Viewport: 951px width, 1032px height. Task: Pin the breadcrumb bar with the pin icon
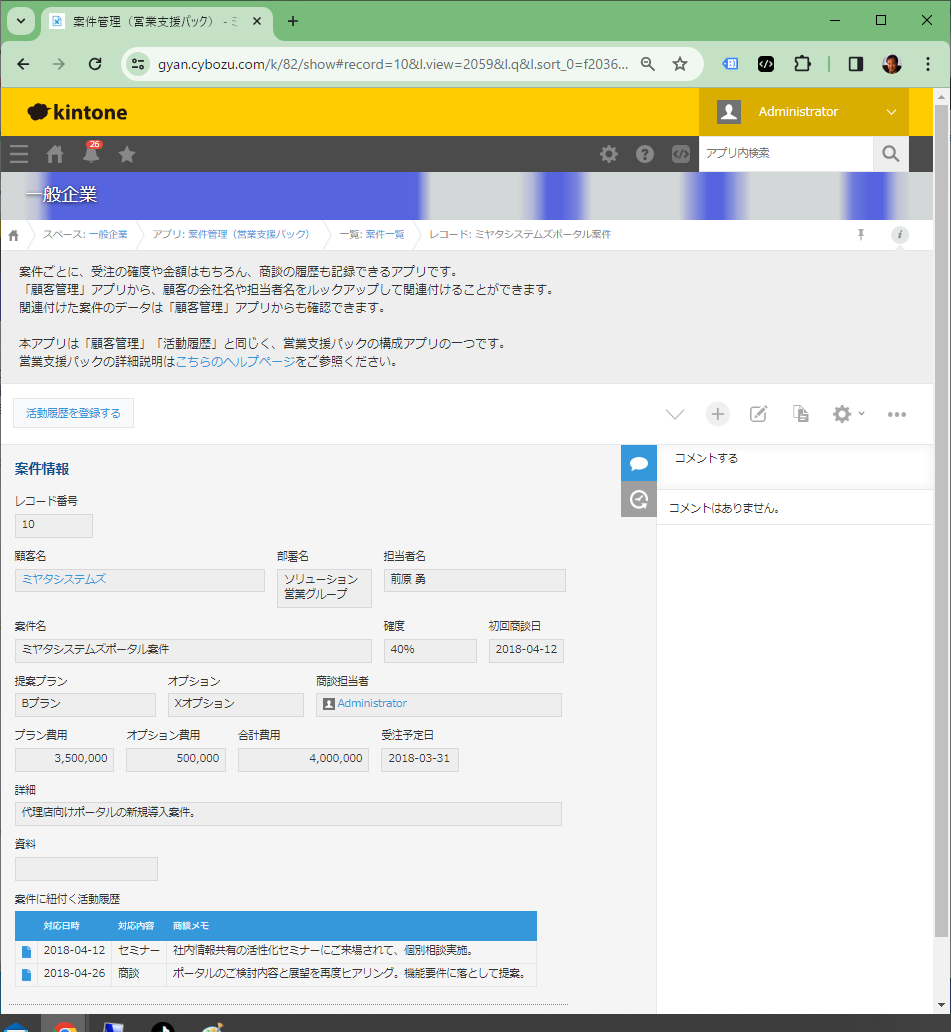860,234
